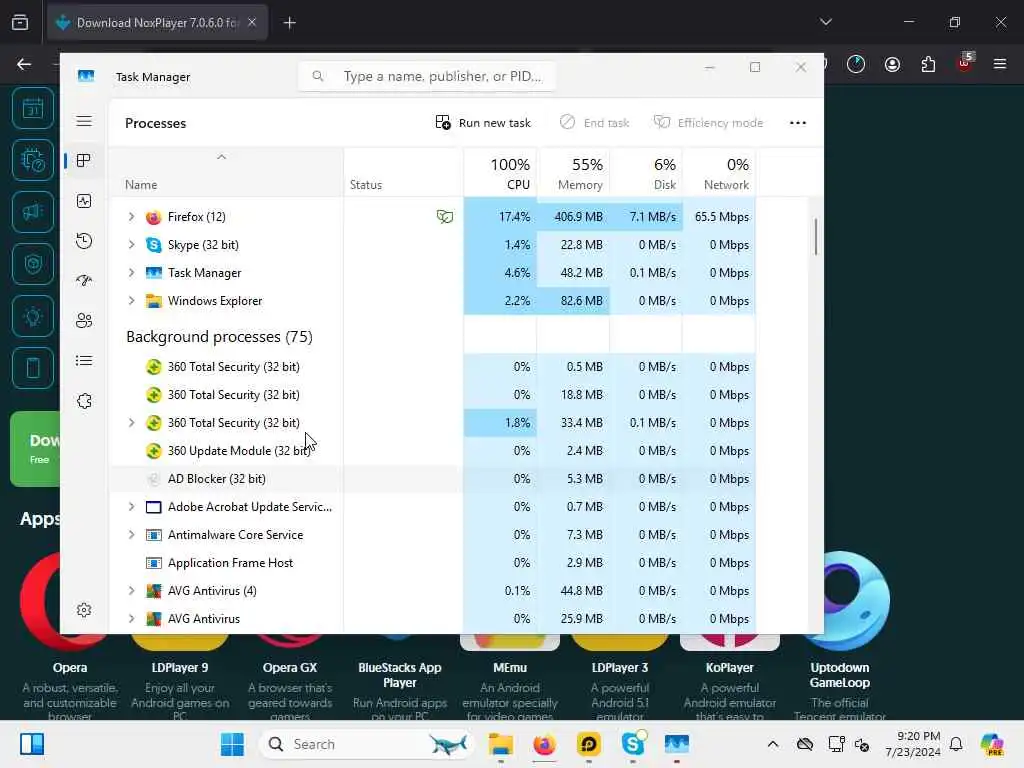Open Uptodown GameLoop app thumbnail

click(845, 601)
